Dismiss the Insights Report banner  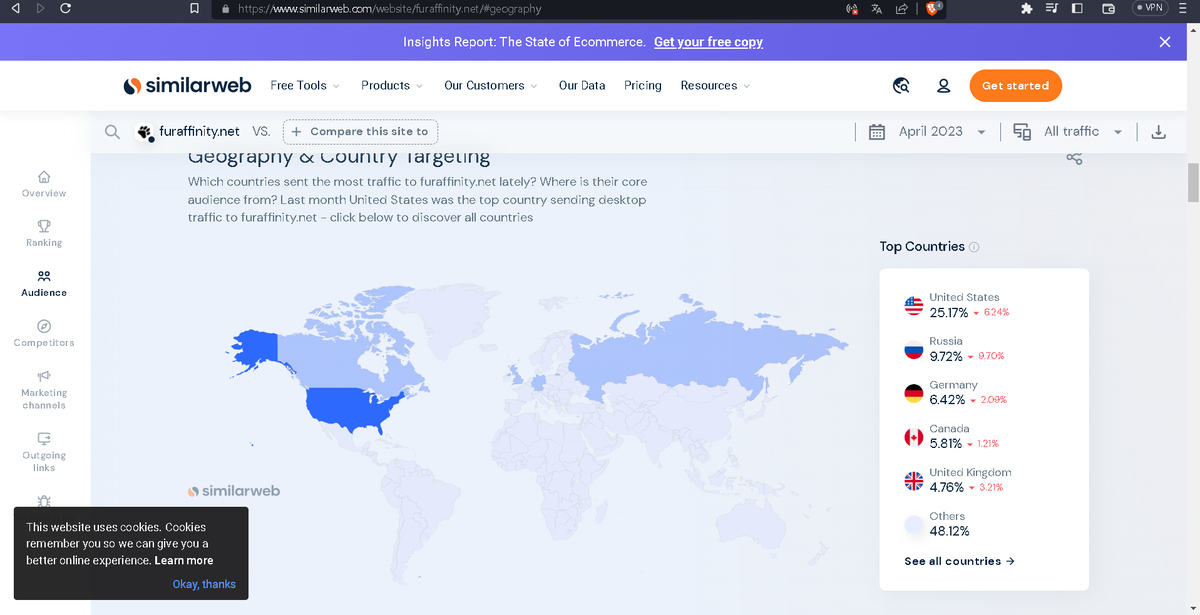click(1164, 42)
